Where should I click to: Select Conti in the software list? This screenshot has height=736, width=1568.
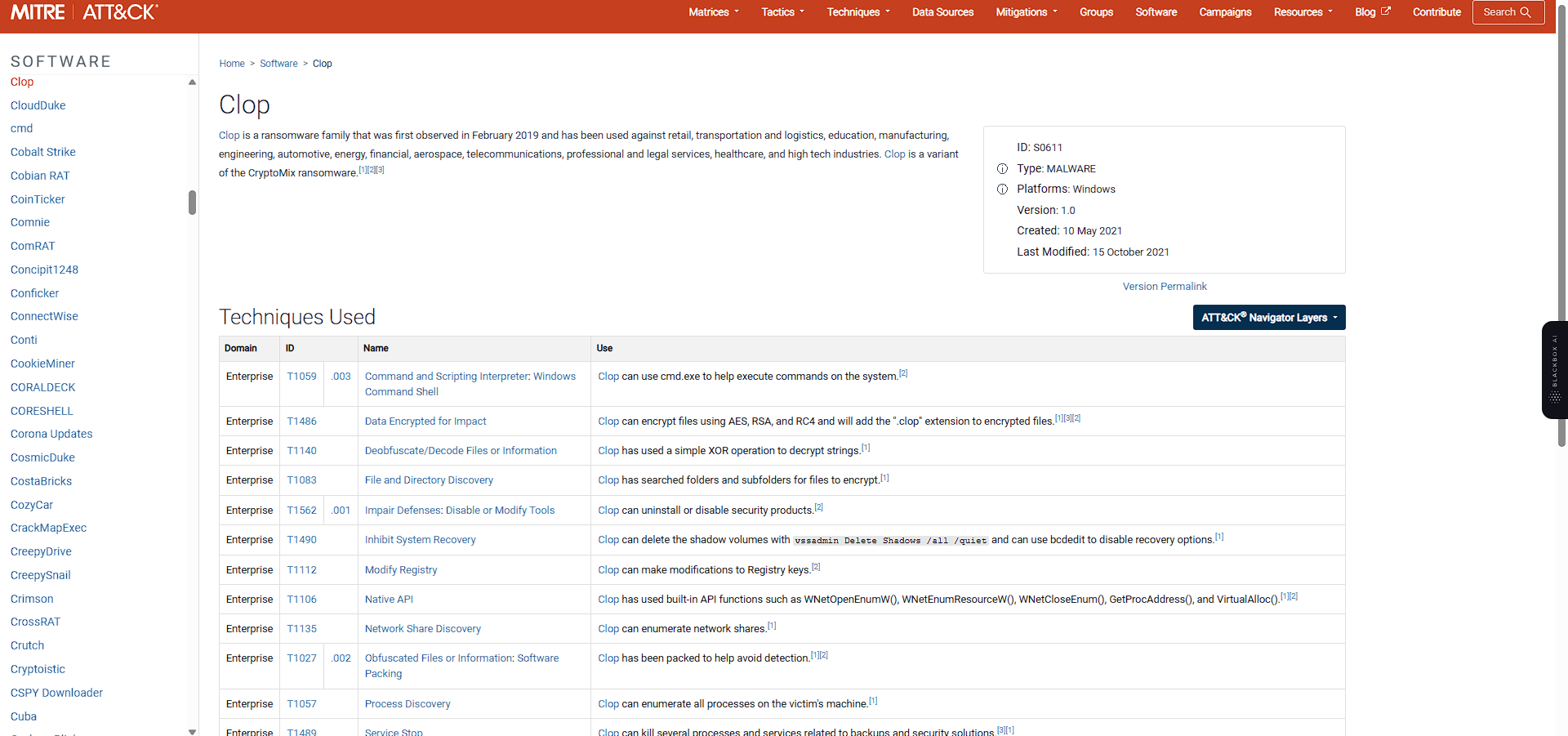pos(24,340)
